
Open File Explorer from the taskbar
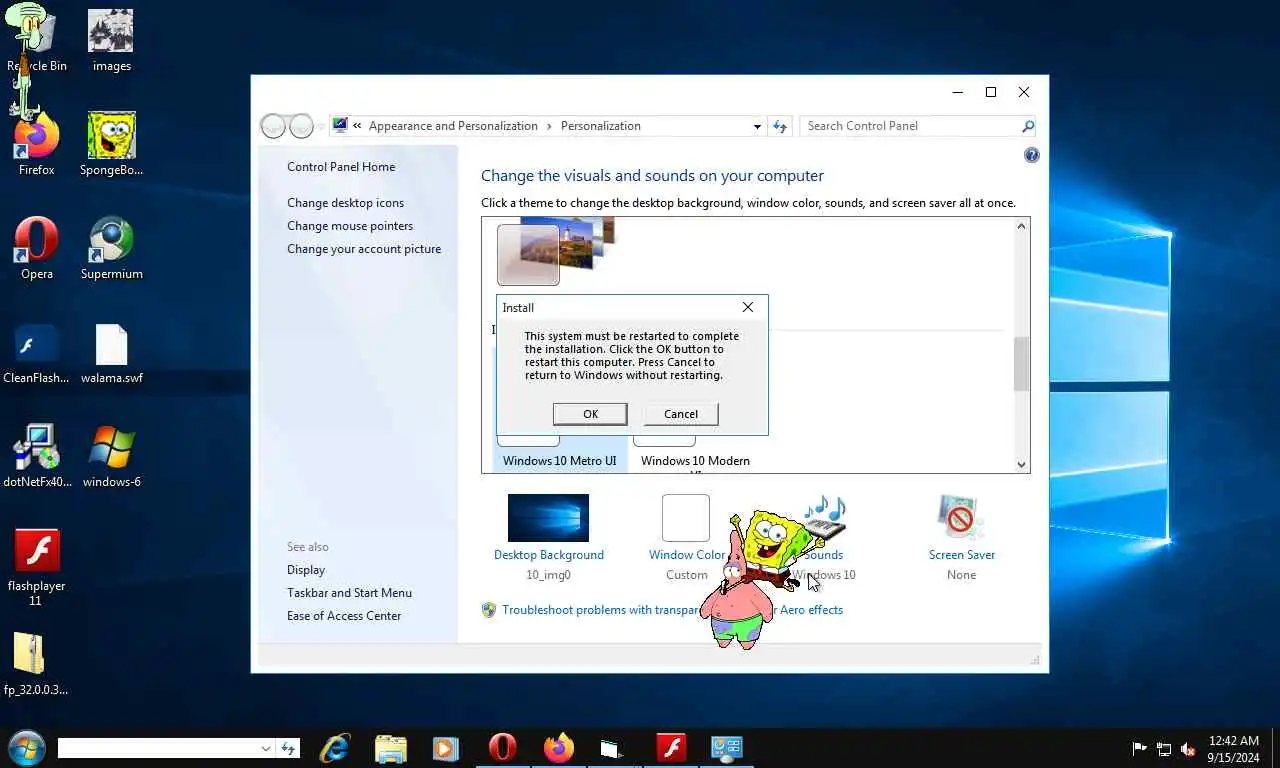(x=391, y=748)
